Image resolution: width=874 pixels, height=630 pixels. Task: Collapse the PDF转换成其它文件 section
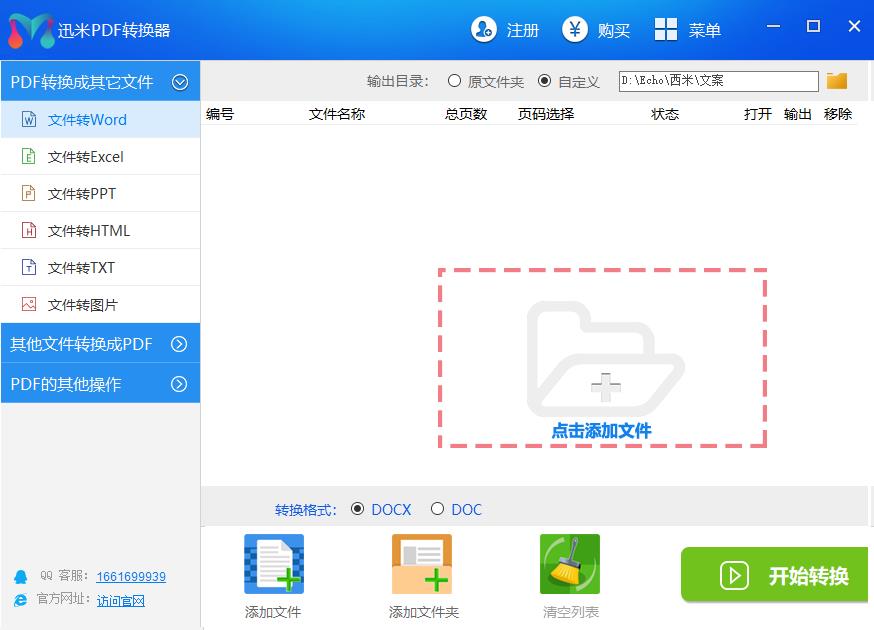pyautogui.click(x=180, y=82)
